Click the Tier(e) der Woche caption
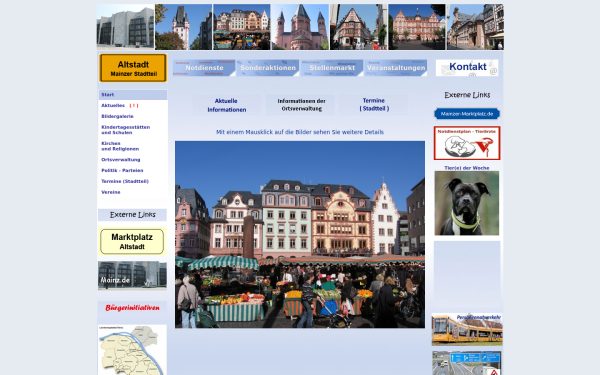The height and width of the screenshot is (375, 600). (x=466, y=168)
